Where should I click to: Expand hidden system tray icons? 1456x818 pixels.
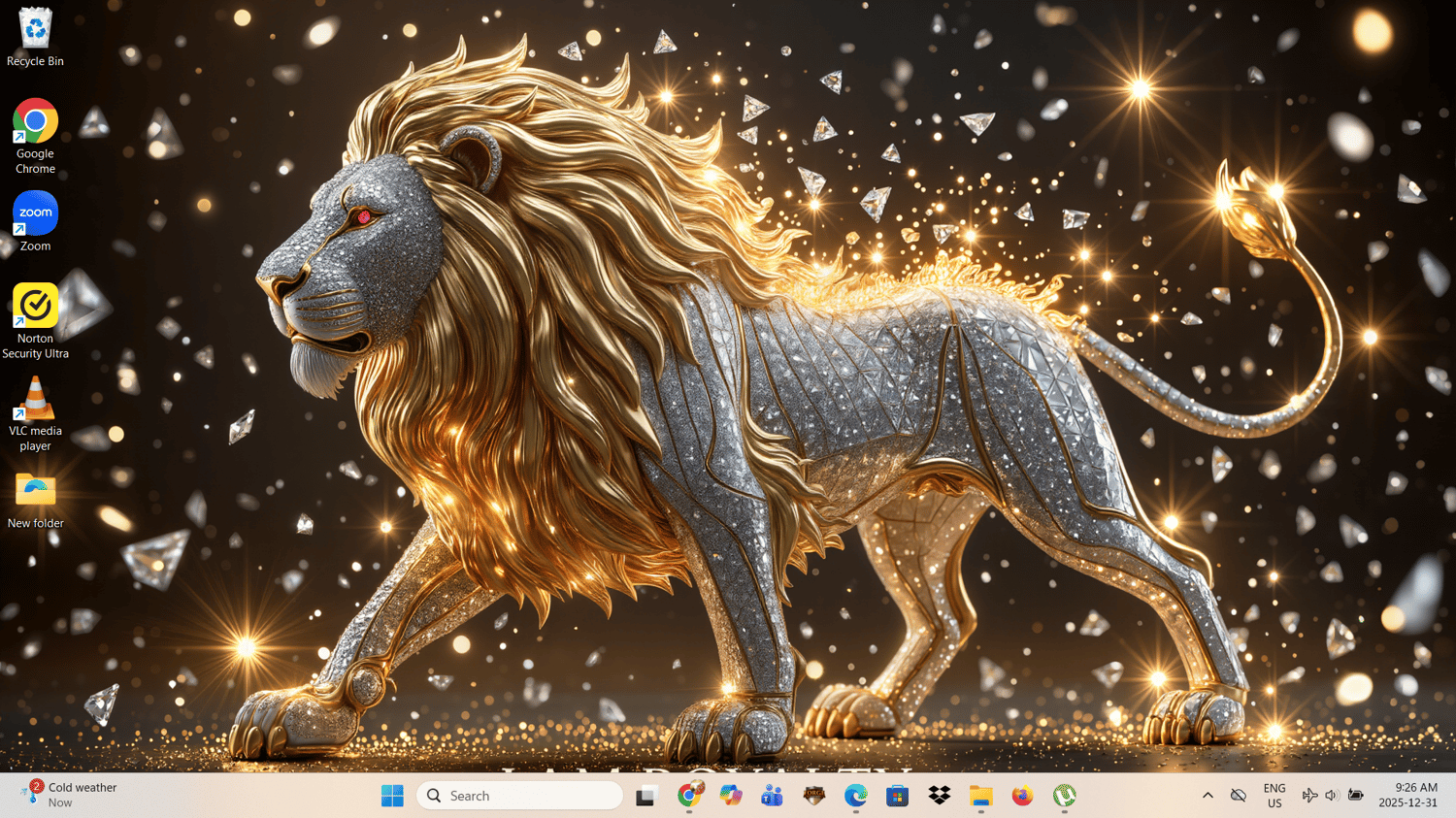(1208, 796)
